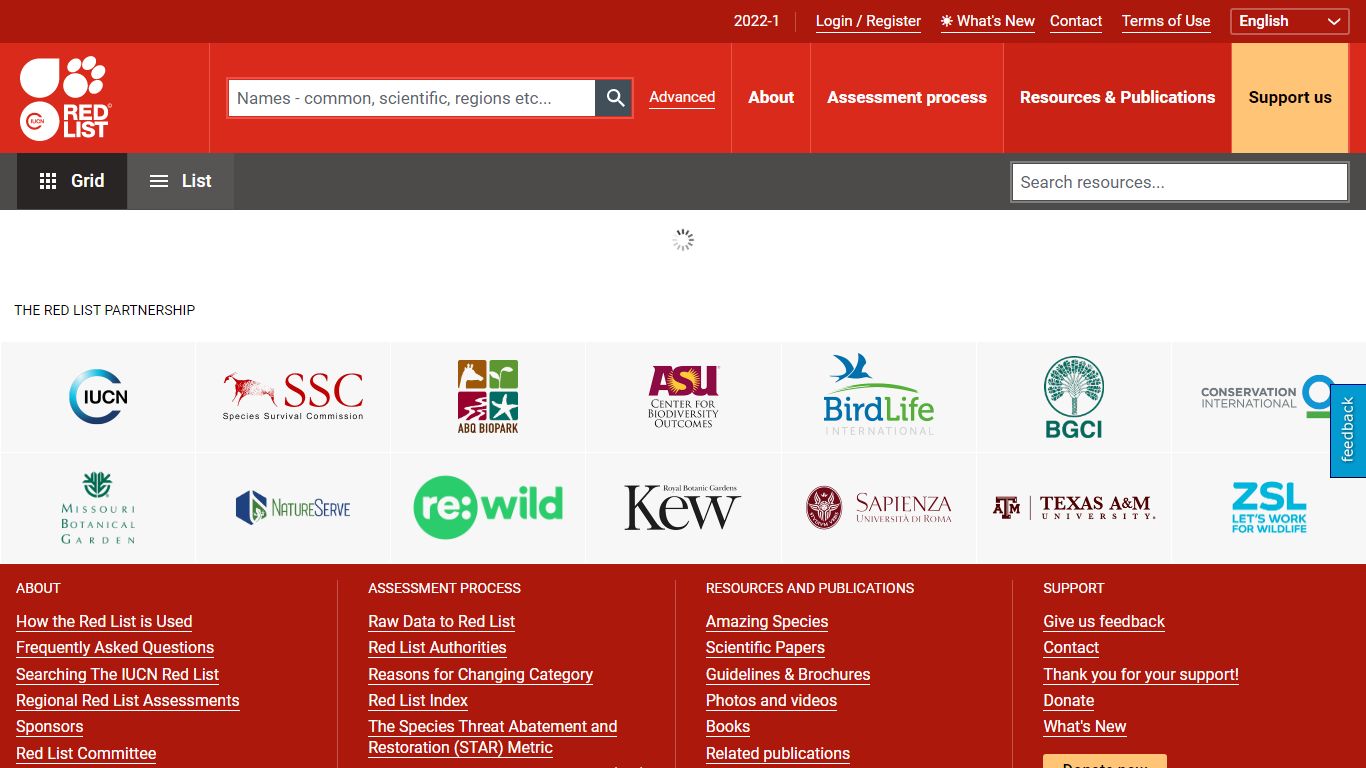Open Guidelines & Brochures
This screenshot has width=1366, height=768.
(788, 674)
